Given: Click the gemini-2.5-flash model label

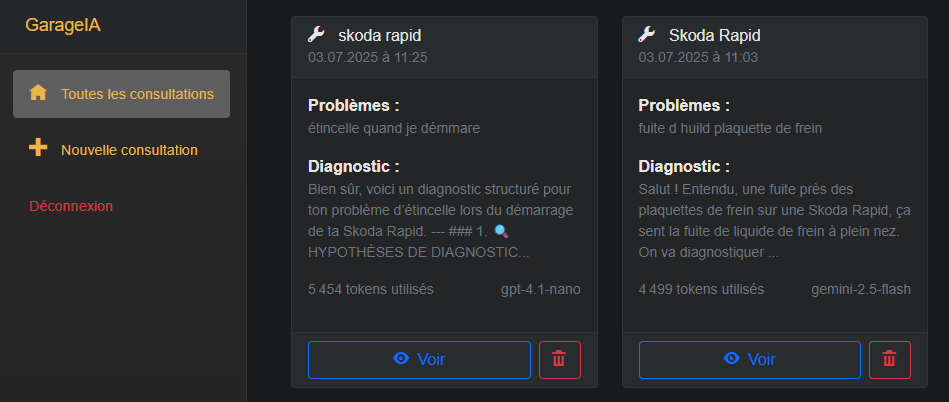Looking at the screenshot, I should click(x=861, y=289).
